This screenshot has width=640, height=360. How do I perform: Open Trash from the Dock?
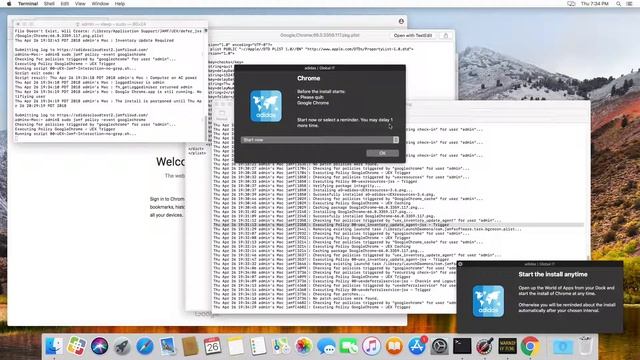coord(585,347)
